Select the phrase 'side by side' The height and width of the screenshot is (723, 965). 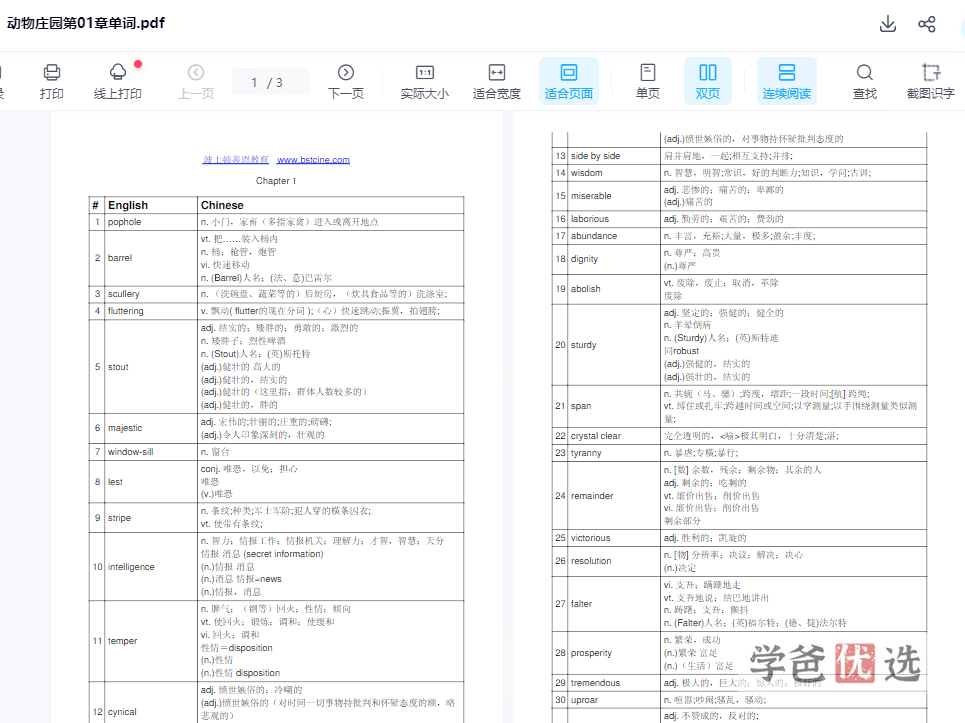coord(595,156)
